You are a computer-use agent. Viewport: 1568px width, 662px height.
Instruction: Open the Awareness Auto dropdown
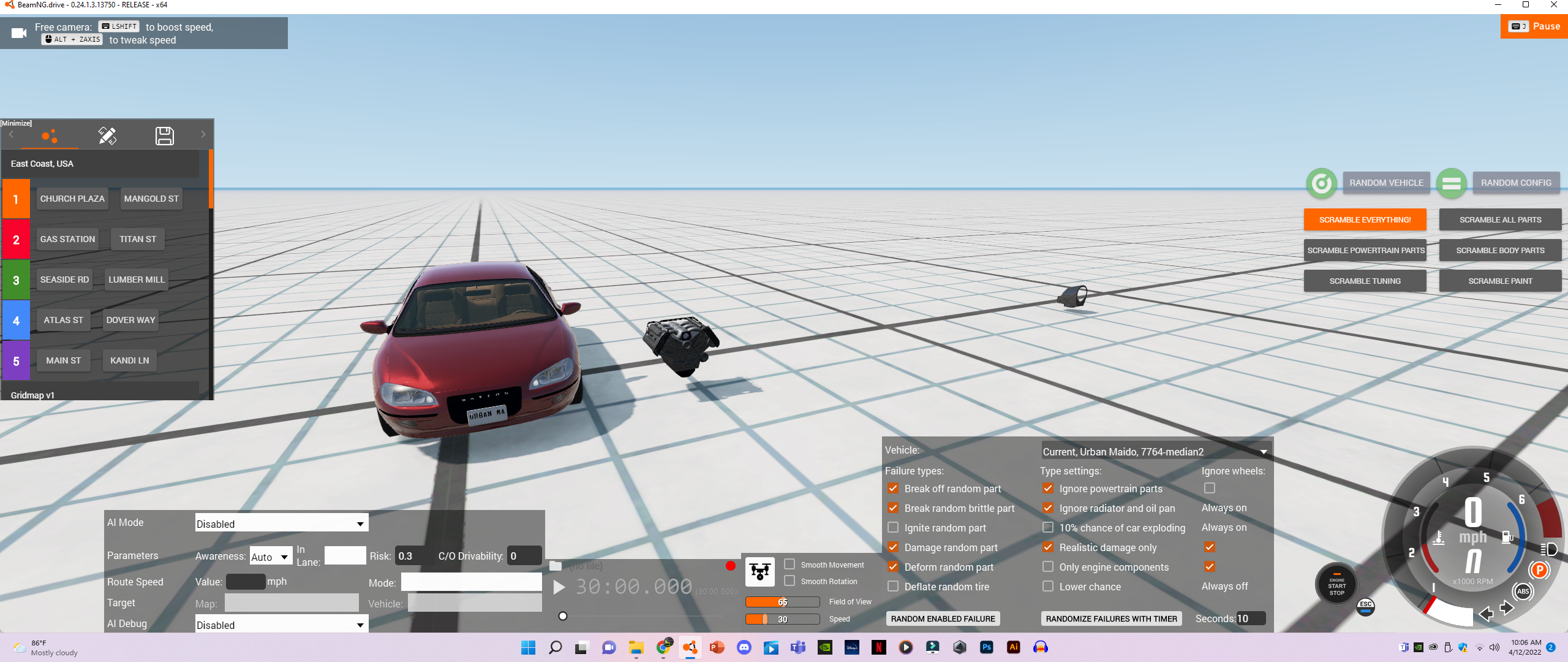click(270, 557)
